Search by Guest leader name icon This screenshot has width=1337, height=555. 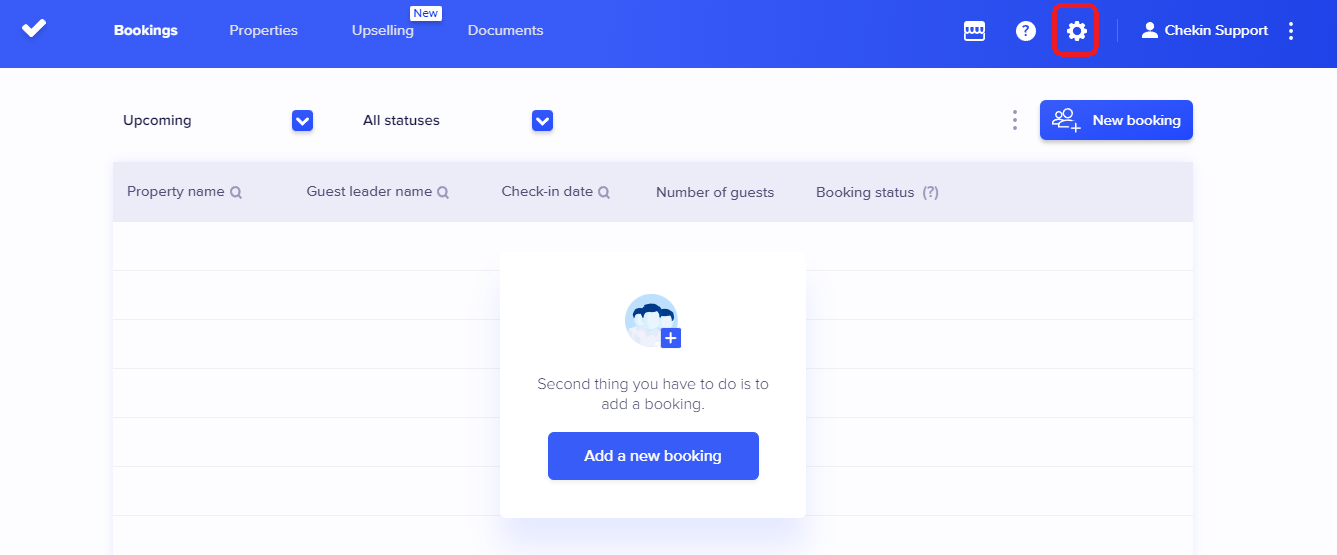coord(443,193)
